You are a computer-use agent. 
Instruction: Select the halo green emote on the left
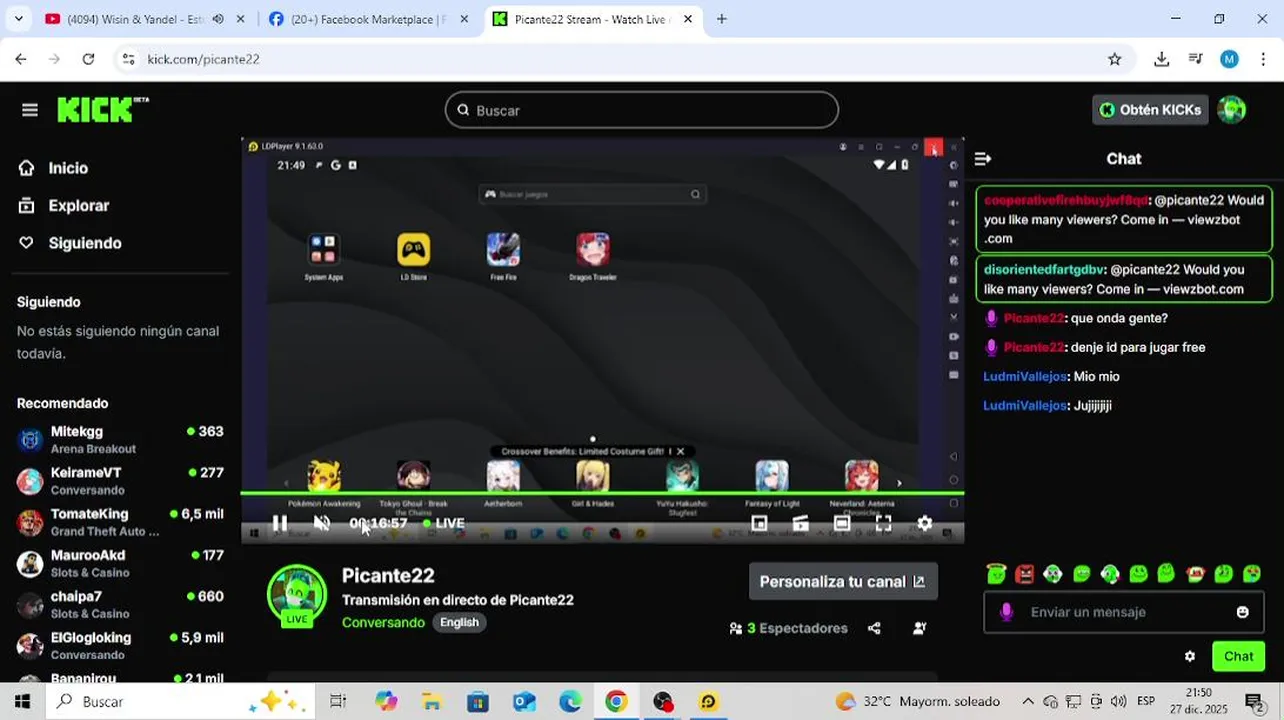pos(996,574)
